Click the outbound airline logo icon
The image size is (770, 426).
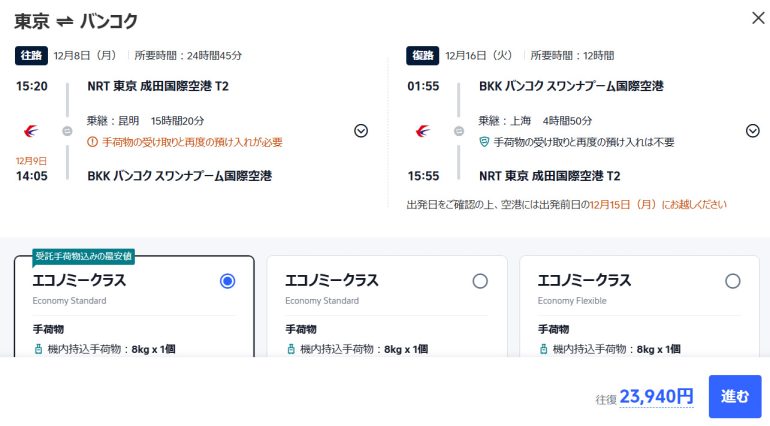point(30,131)
